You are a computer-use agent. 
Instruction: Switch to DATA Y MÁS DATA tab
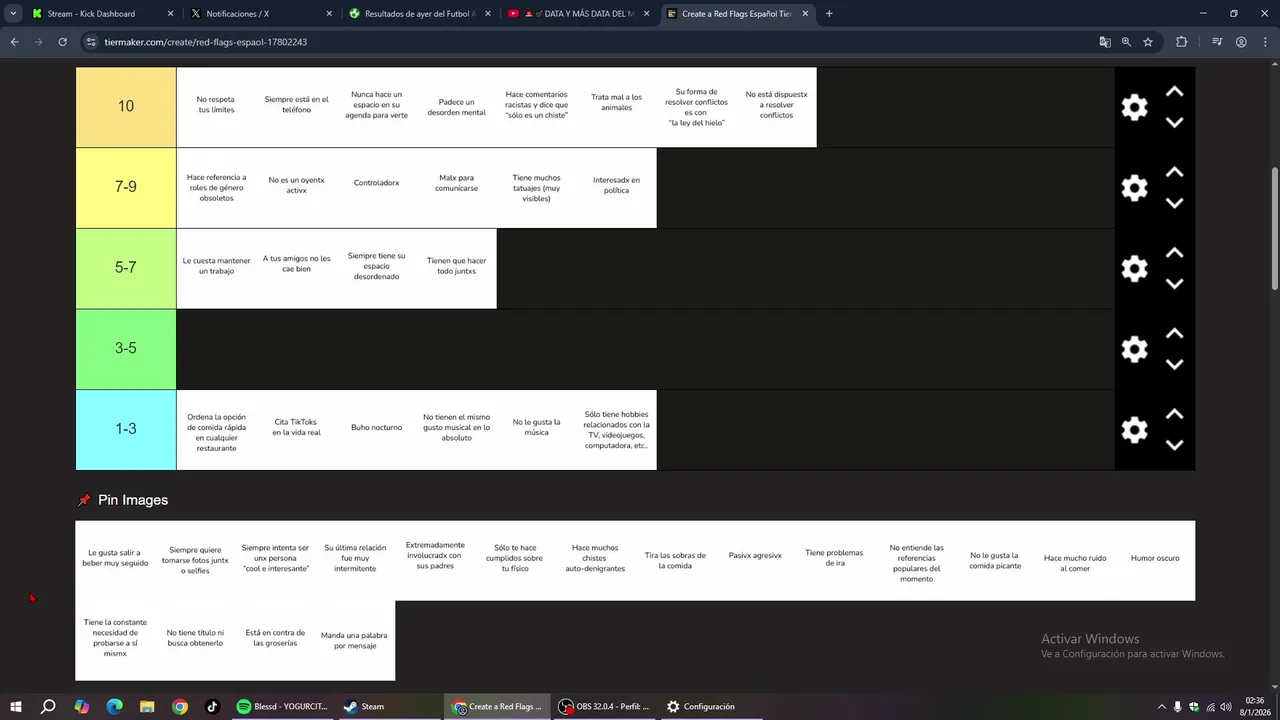pyautogui.click(x=580, y=14)
